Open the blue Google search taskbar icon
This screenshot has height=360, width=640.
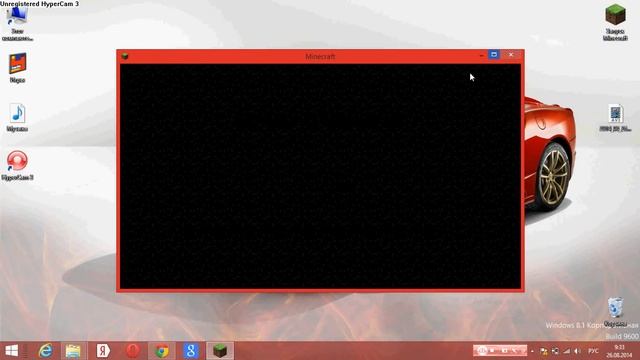(191, 351)
